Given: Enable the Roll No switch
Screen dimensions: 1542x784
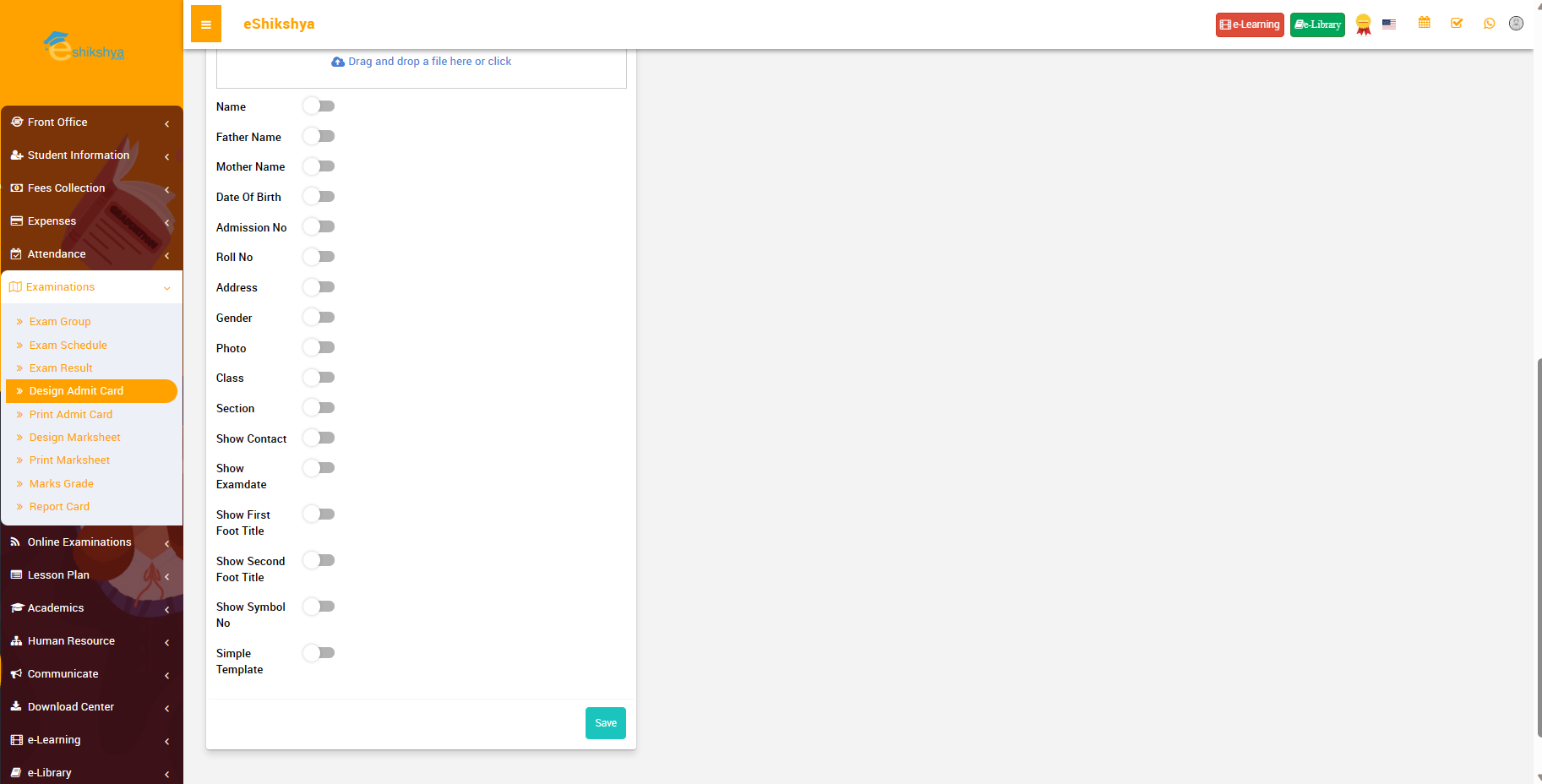Looking at the screenshot, I should [x=319, y=257].
